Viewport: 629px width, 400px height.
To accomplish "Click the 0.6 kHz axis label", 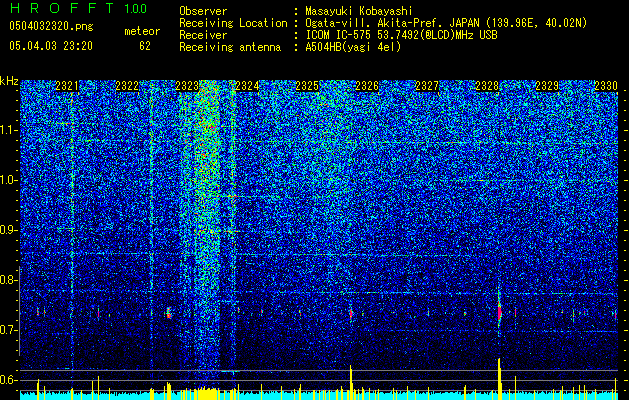I will click(8, 380).
